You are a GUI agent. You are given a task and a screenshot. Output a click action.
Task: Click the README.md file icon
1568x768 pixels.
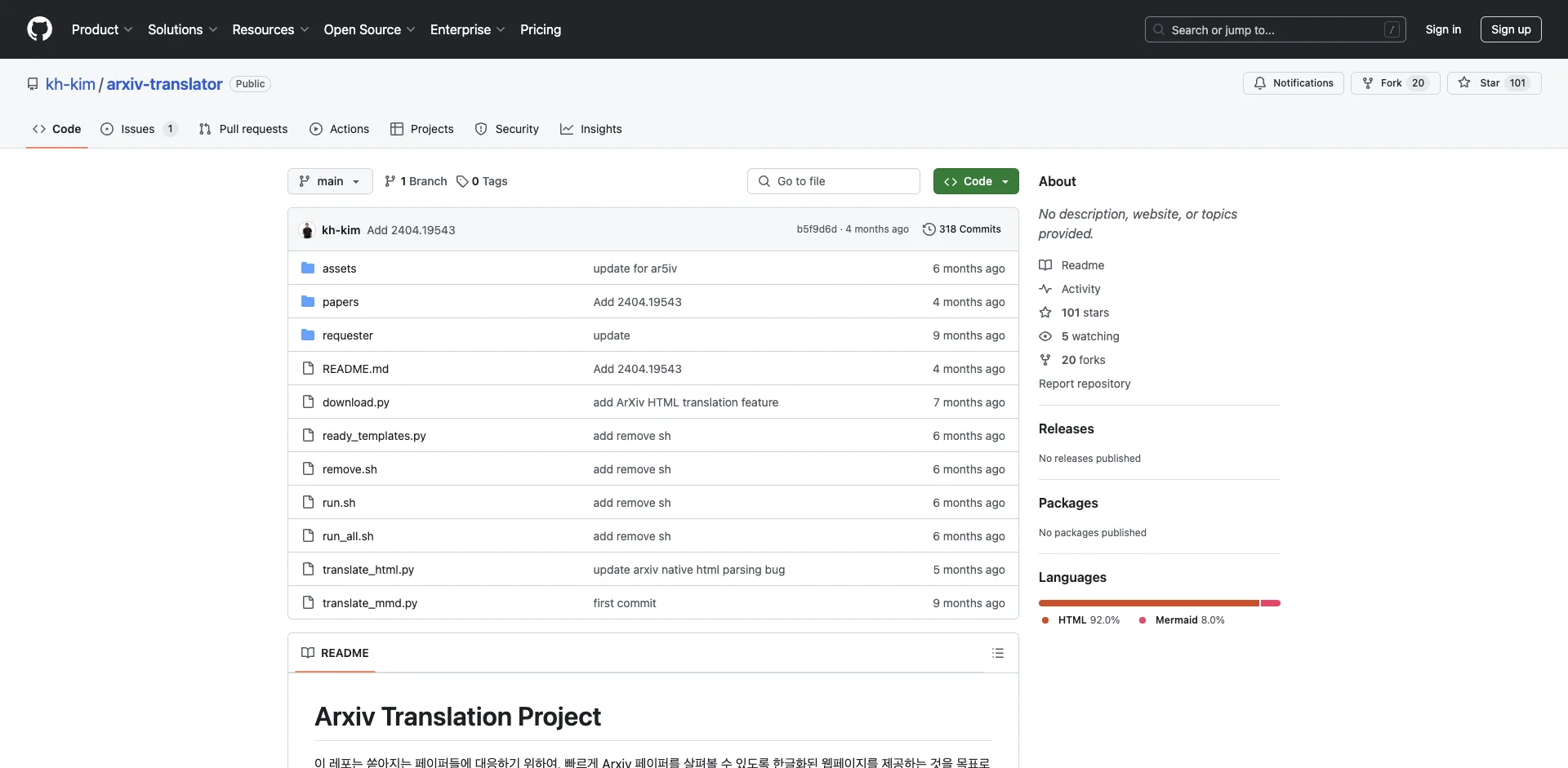308,369
